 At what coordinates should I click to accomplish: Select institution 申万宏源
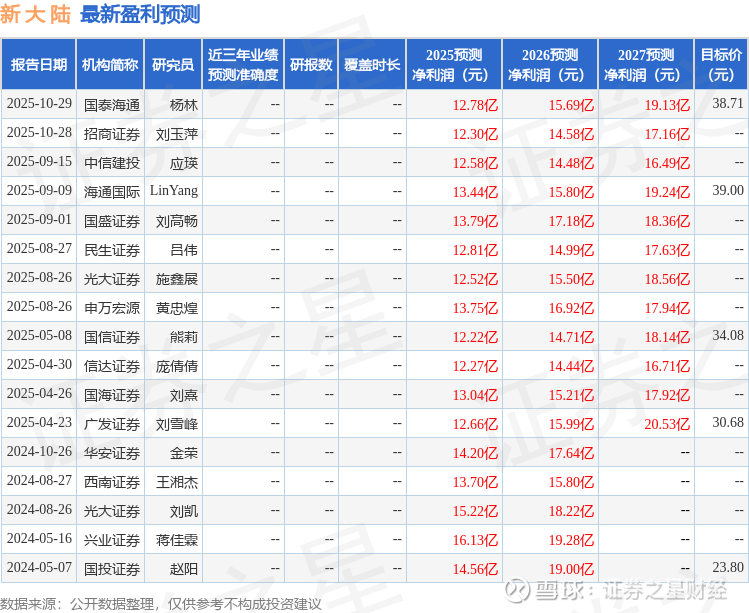pos(112,308)
